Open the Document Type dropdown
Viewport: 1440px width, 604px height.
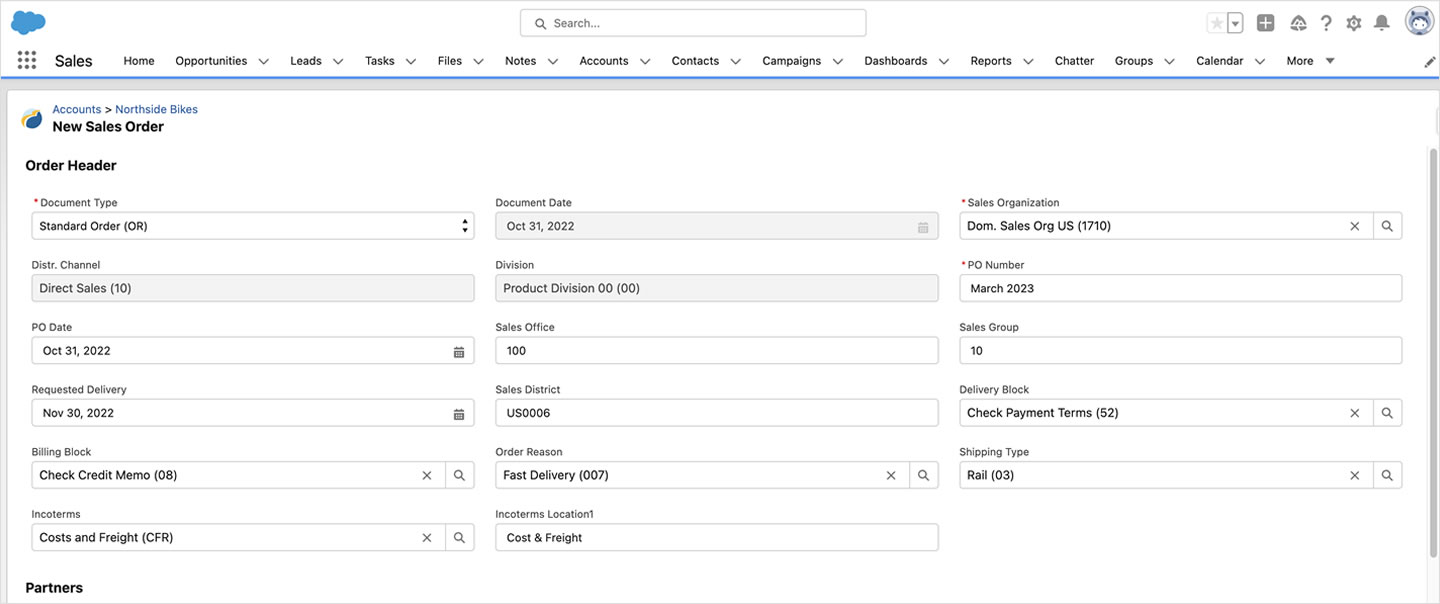(x=253, y=226)
